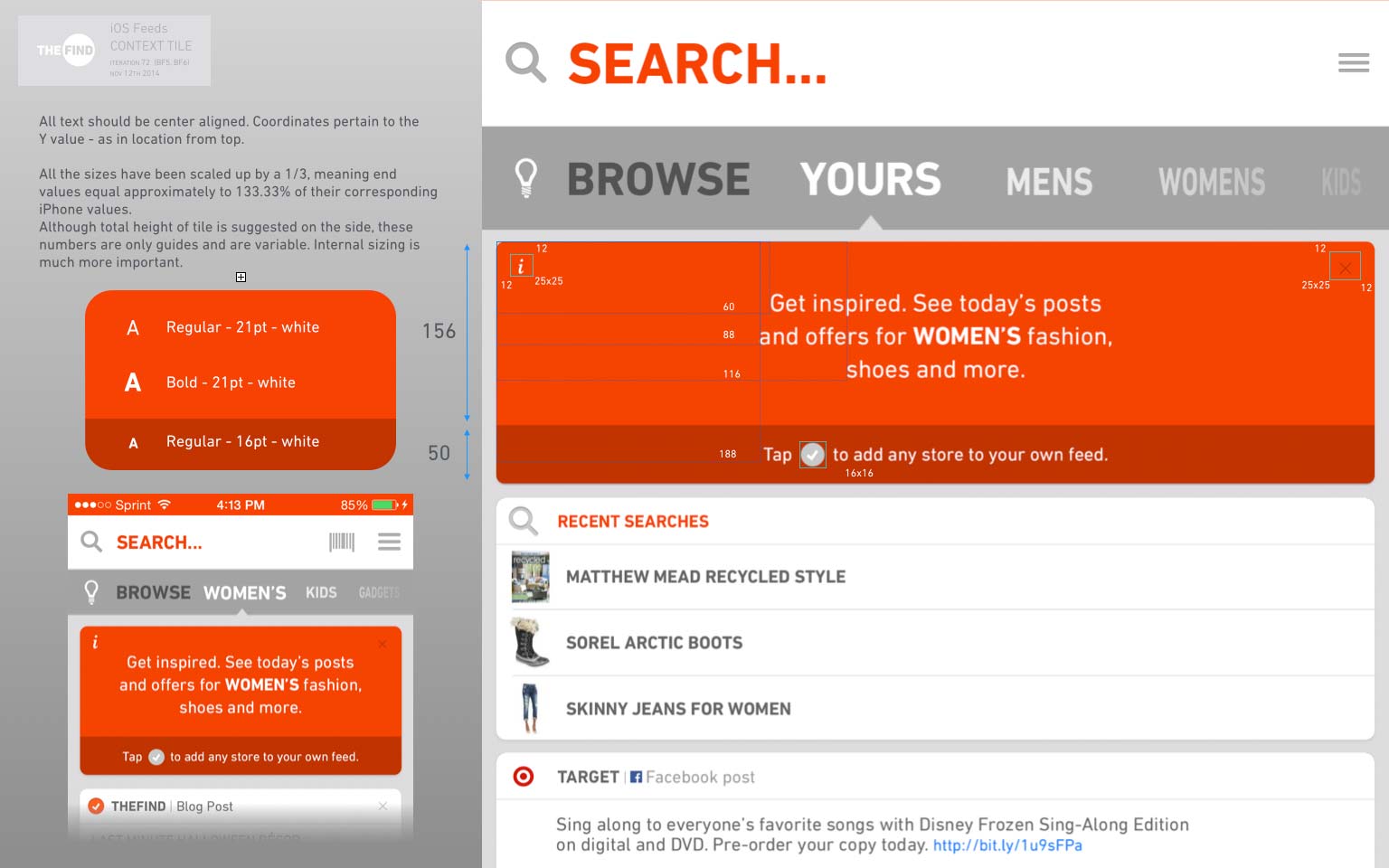Select WOMEN'S tab in phone mockup
This screenshot has width=1389, height=868.
tap(244, 593)
